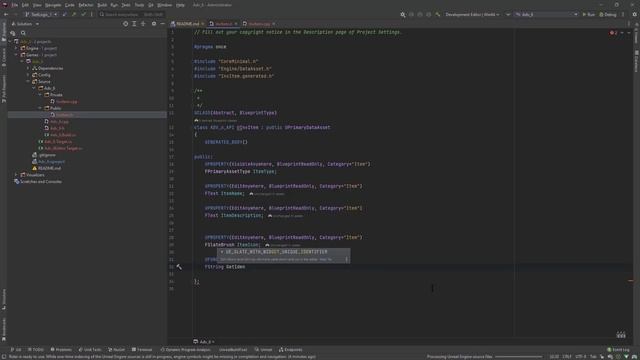Open the Window menu
640x360 pixels.
click(164, 5)
